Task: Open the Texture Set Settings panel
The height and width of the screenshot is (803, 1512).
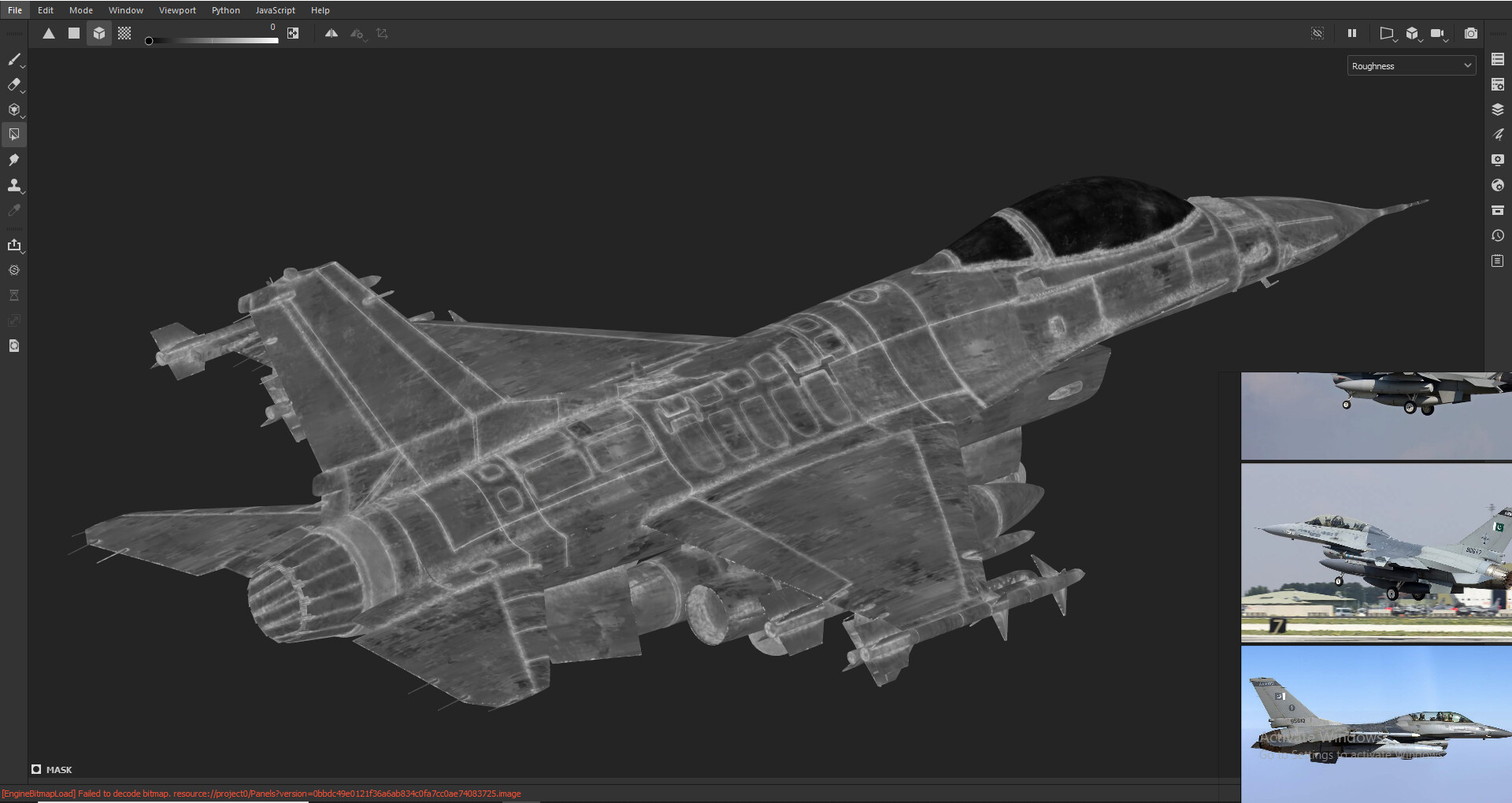Action: click(1497, 83)
